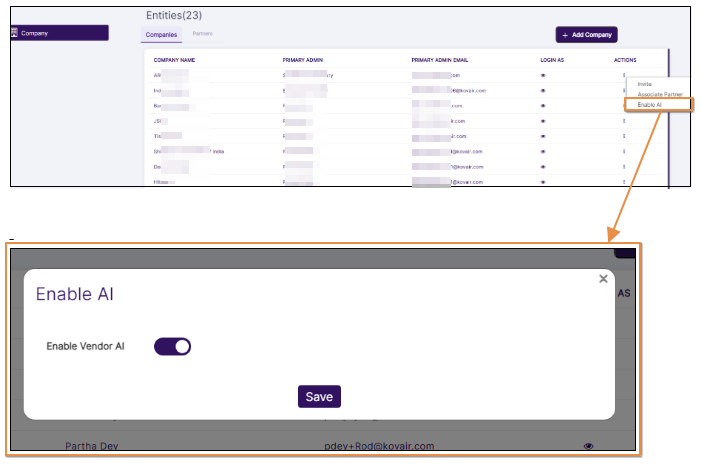
Task: Click the Login As eye for the India row
Action: (x=543, y=152)
